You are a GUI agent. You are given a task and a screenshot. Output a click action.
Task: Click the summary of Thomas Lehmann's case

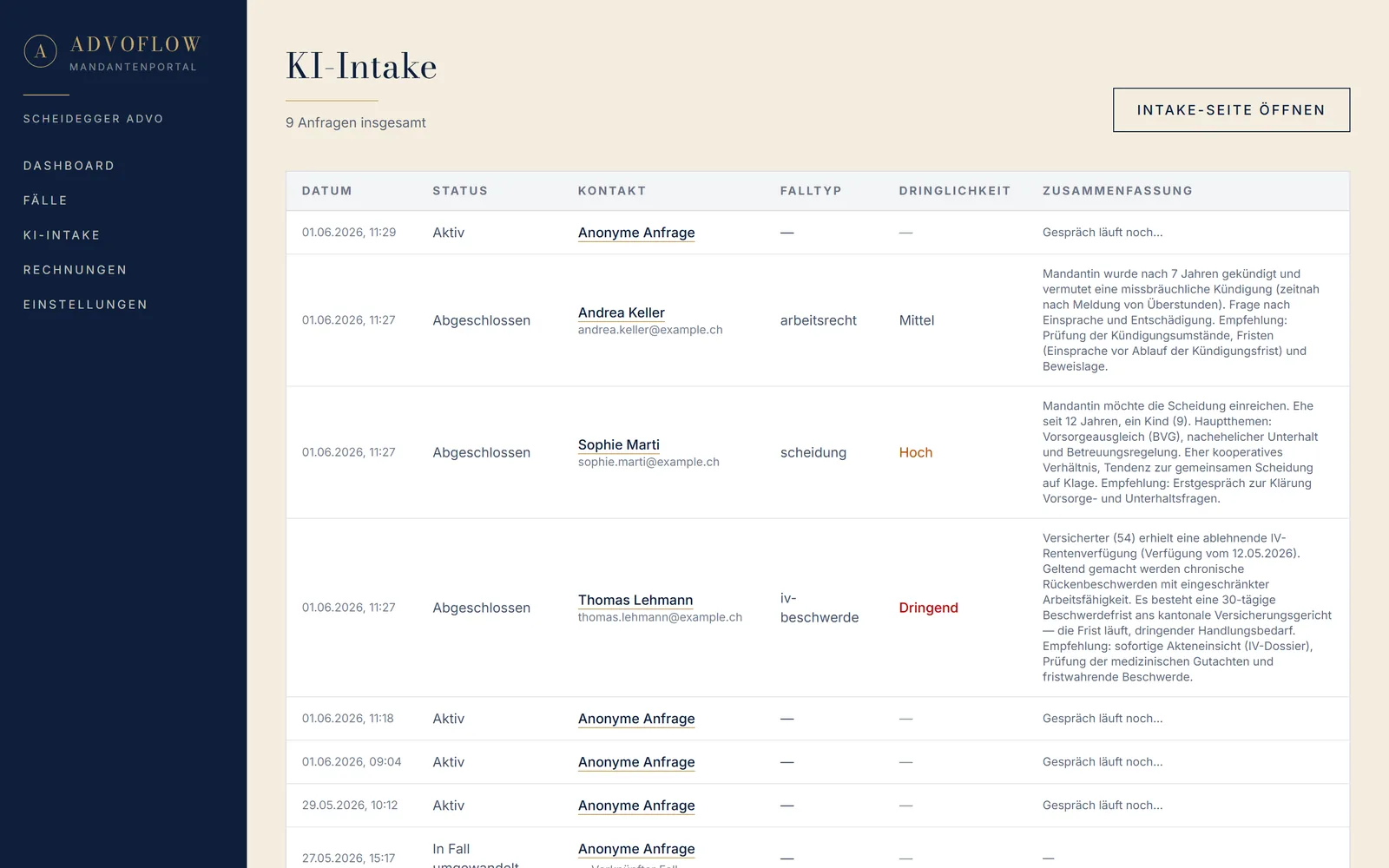click(1187, 608)
